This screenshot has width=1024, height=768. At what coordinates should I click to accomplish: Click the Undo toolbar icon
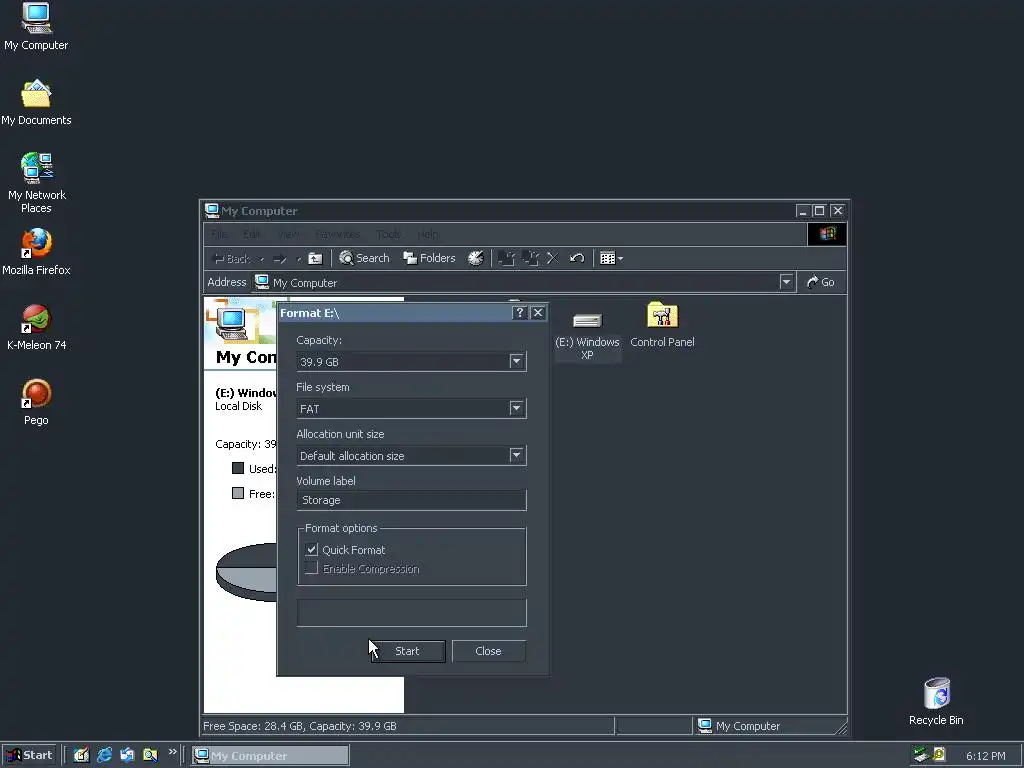pyautogui.click(x=577, y=259)
